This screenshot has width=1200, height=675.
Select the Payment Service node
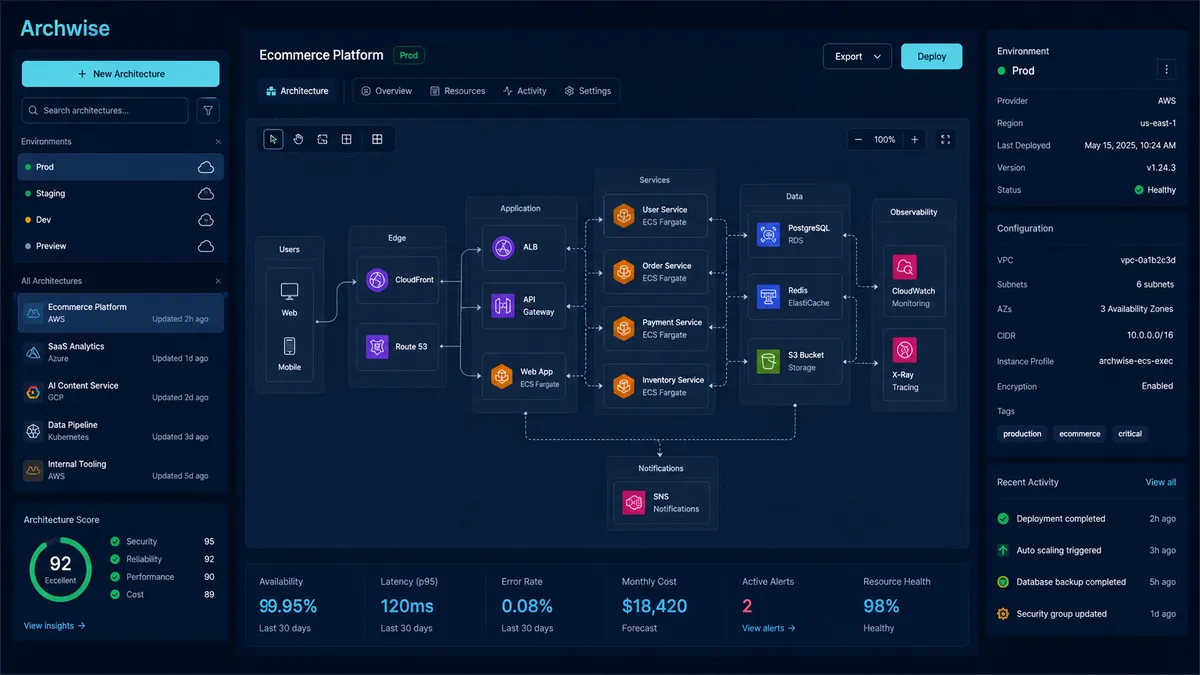(657, 328)
